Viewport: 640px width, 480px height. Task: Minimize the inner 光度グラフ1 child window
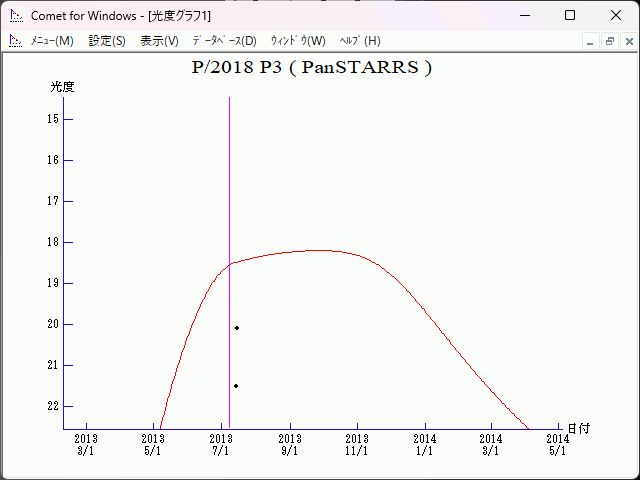[x=591, y=41]
